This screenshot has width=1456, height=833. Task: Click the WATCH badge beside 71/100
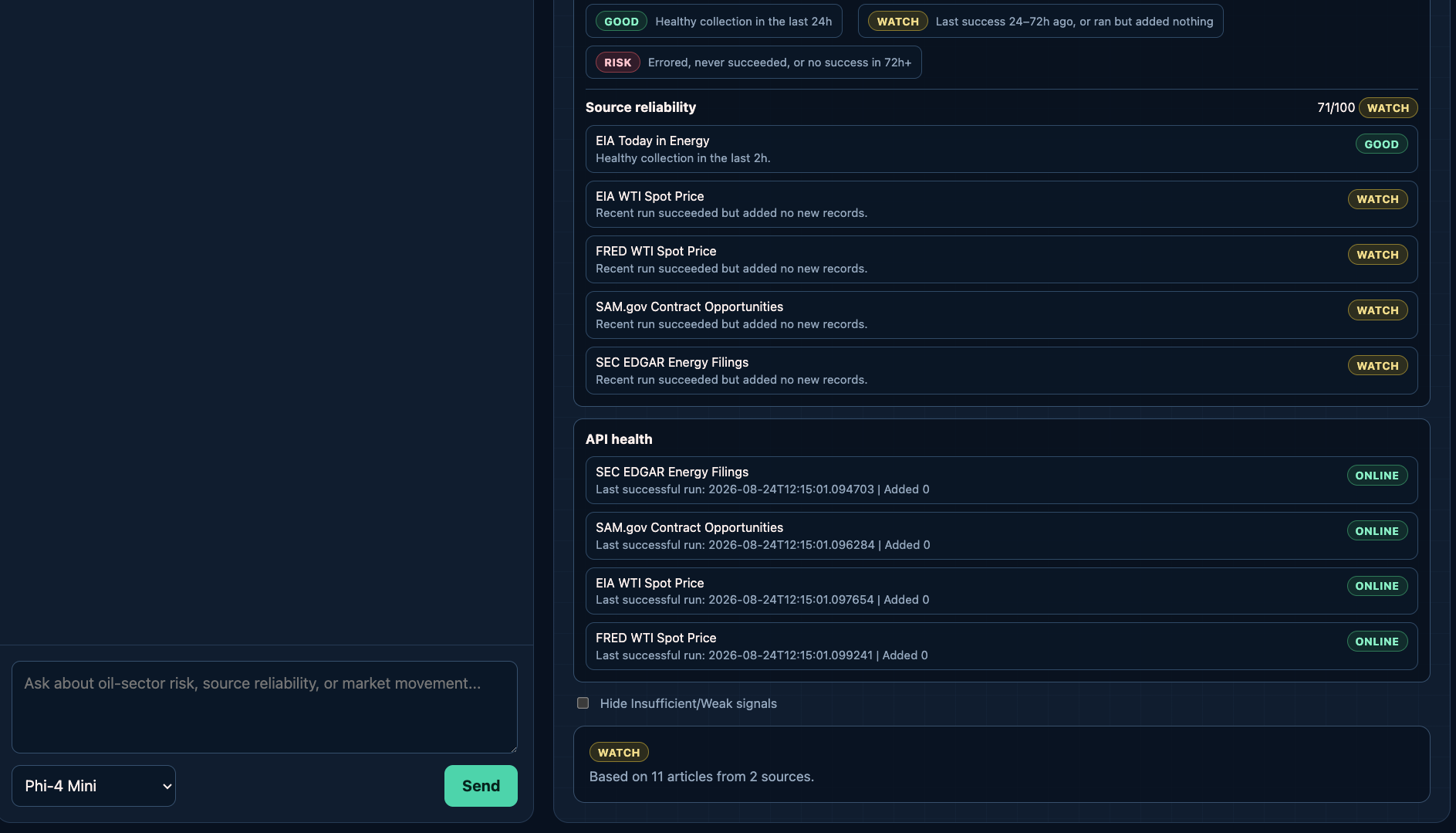1388,108
